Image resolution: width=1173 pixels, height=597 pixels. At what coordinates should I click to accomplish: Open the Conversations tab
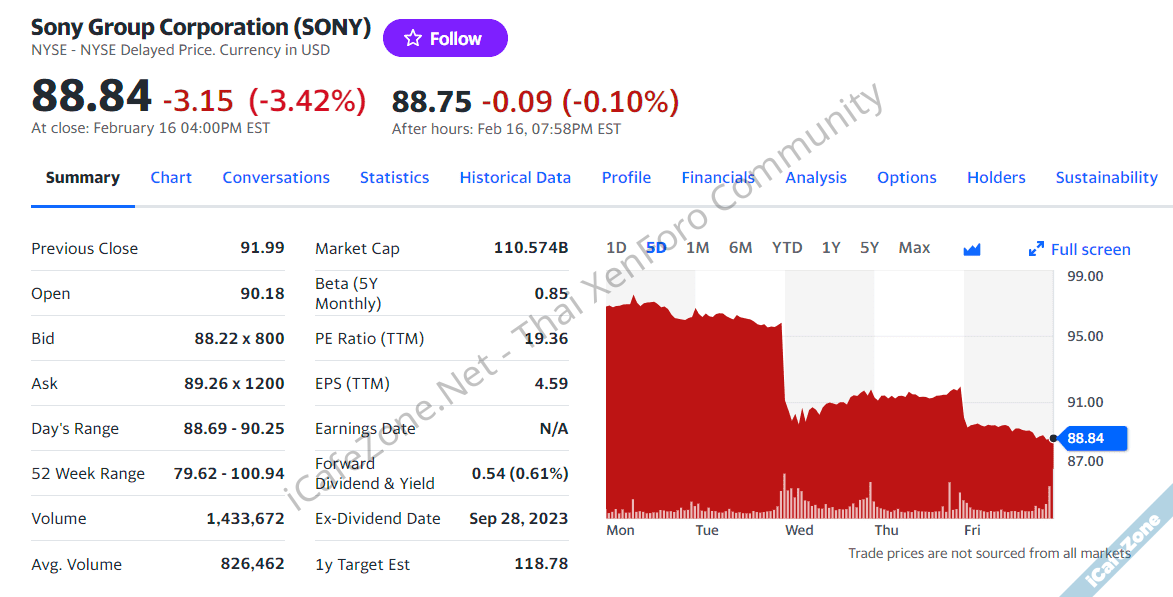276,178
